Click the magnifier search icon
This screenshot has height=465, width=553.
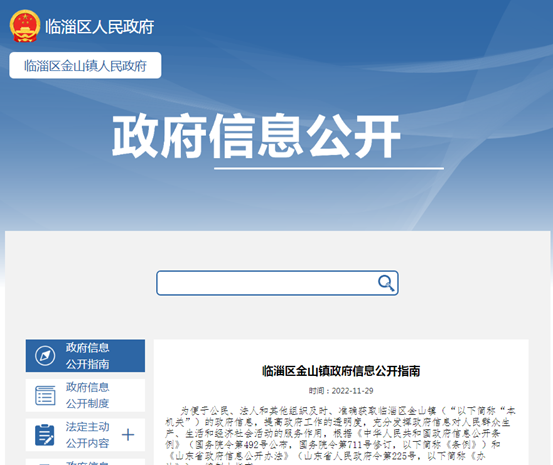386,283
